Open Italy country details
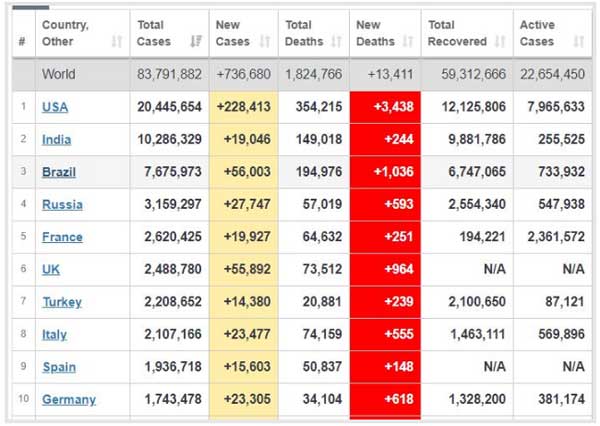This screenshot has width=600, height=426. click(x=55, y=335)
